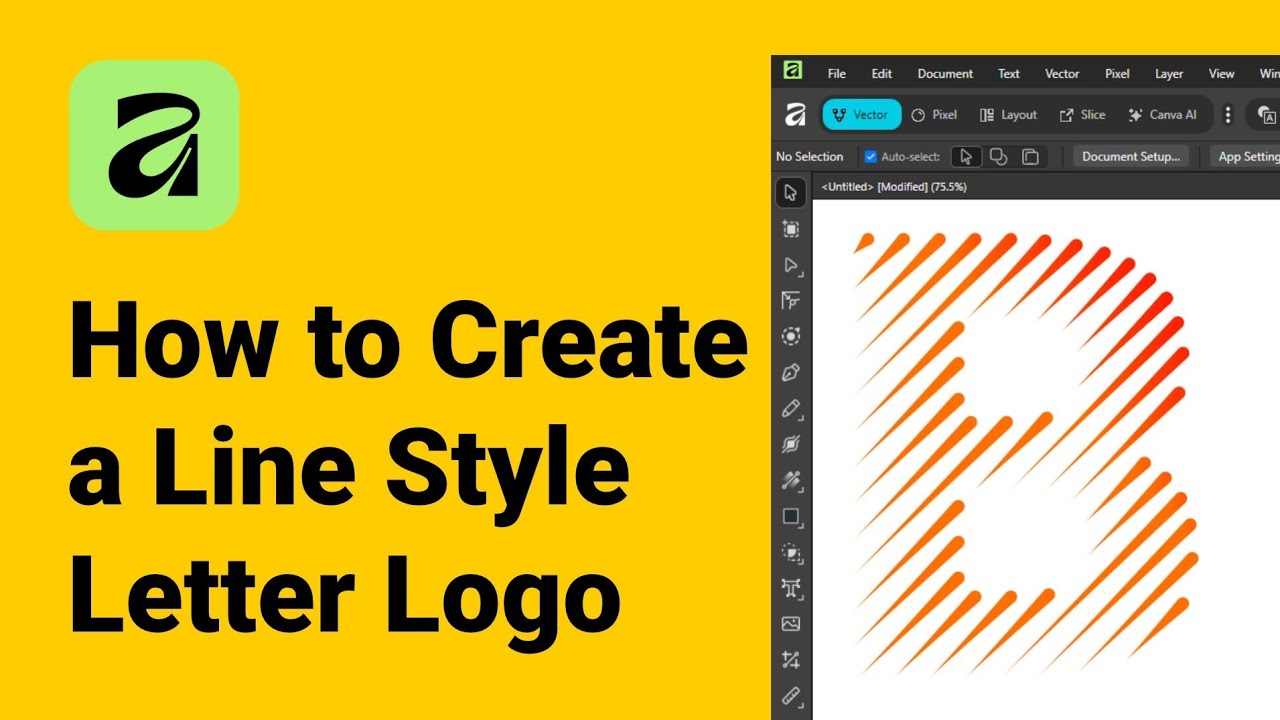Open the Document menu
Screen dimensions: 1280x720
tap(945, 74)
